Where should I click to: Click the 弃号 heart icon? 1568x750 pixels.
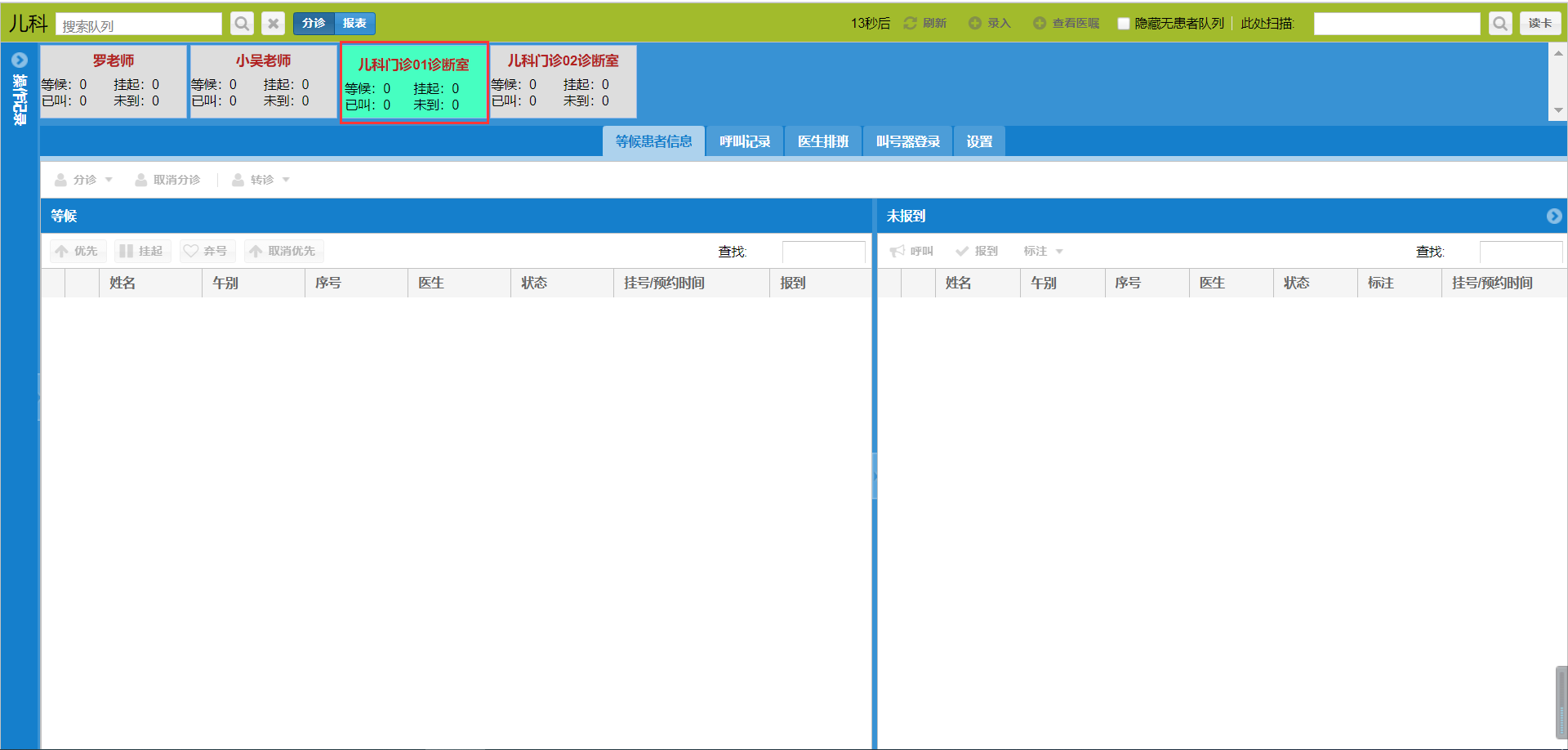190,251
